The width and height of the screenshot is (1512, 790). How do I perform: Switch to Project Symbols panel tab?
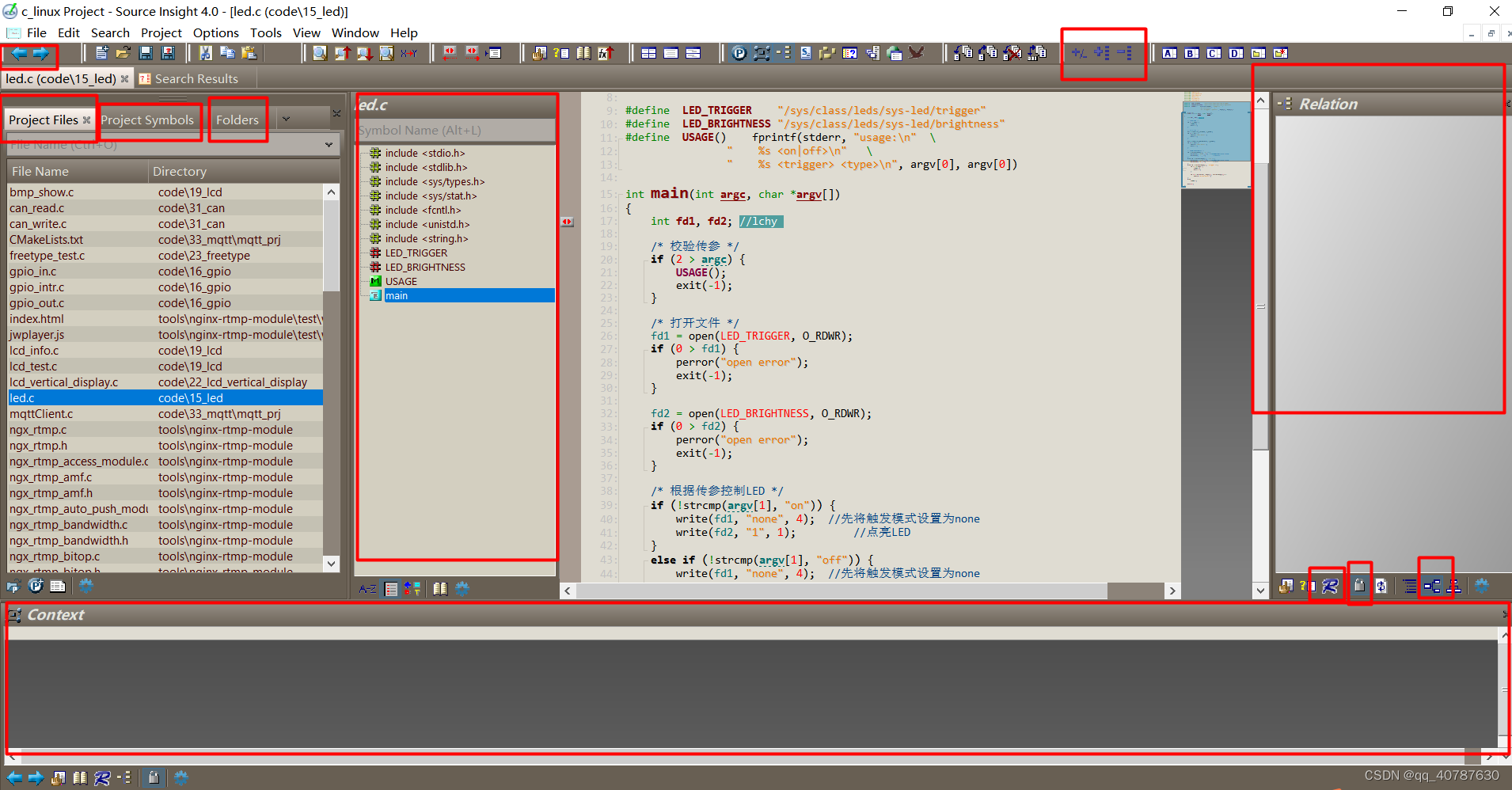coord(147,120)
